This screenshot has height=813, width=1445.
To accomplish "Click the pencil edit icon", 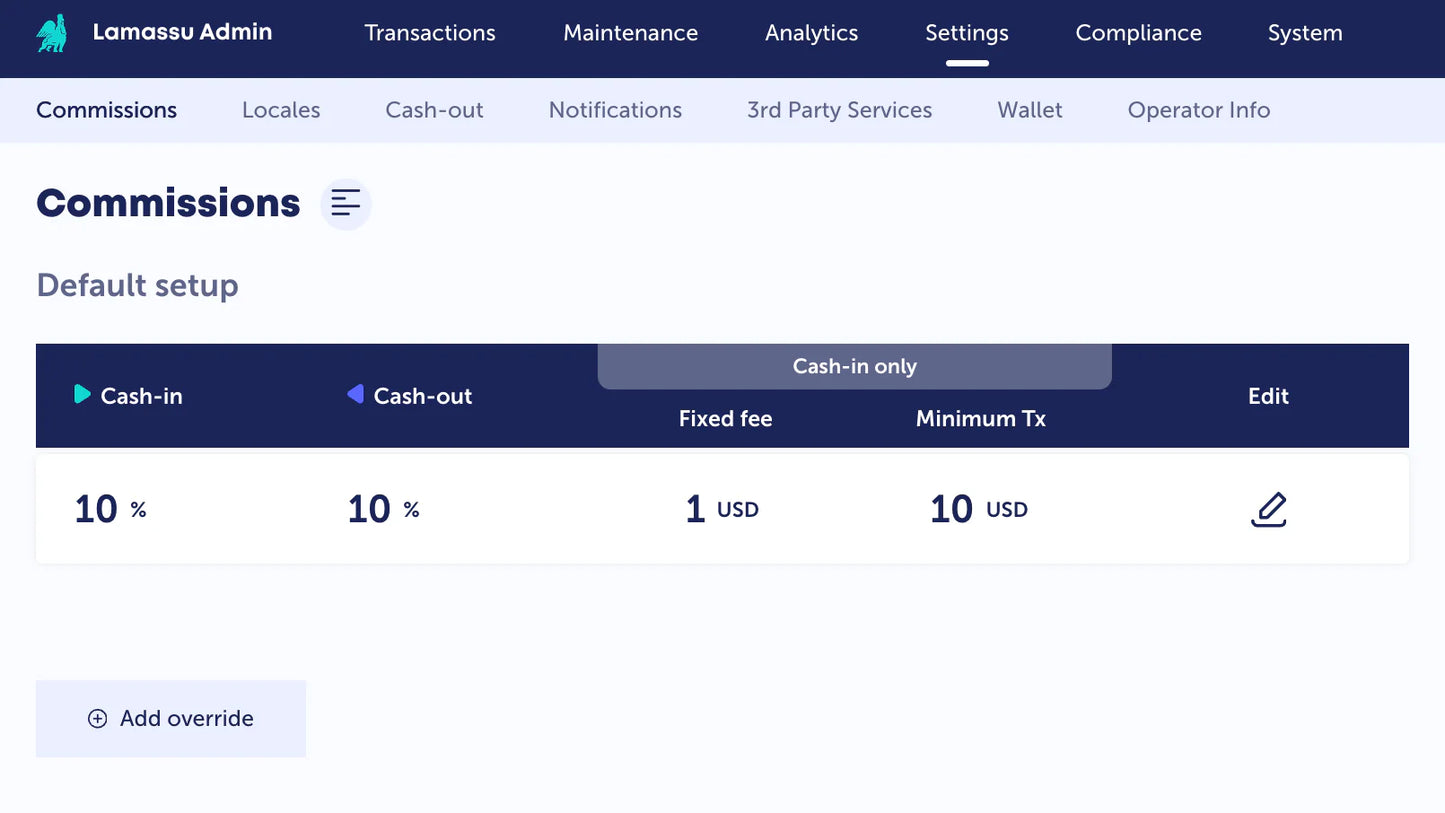I will pos(1268,509).
